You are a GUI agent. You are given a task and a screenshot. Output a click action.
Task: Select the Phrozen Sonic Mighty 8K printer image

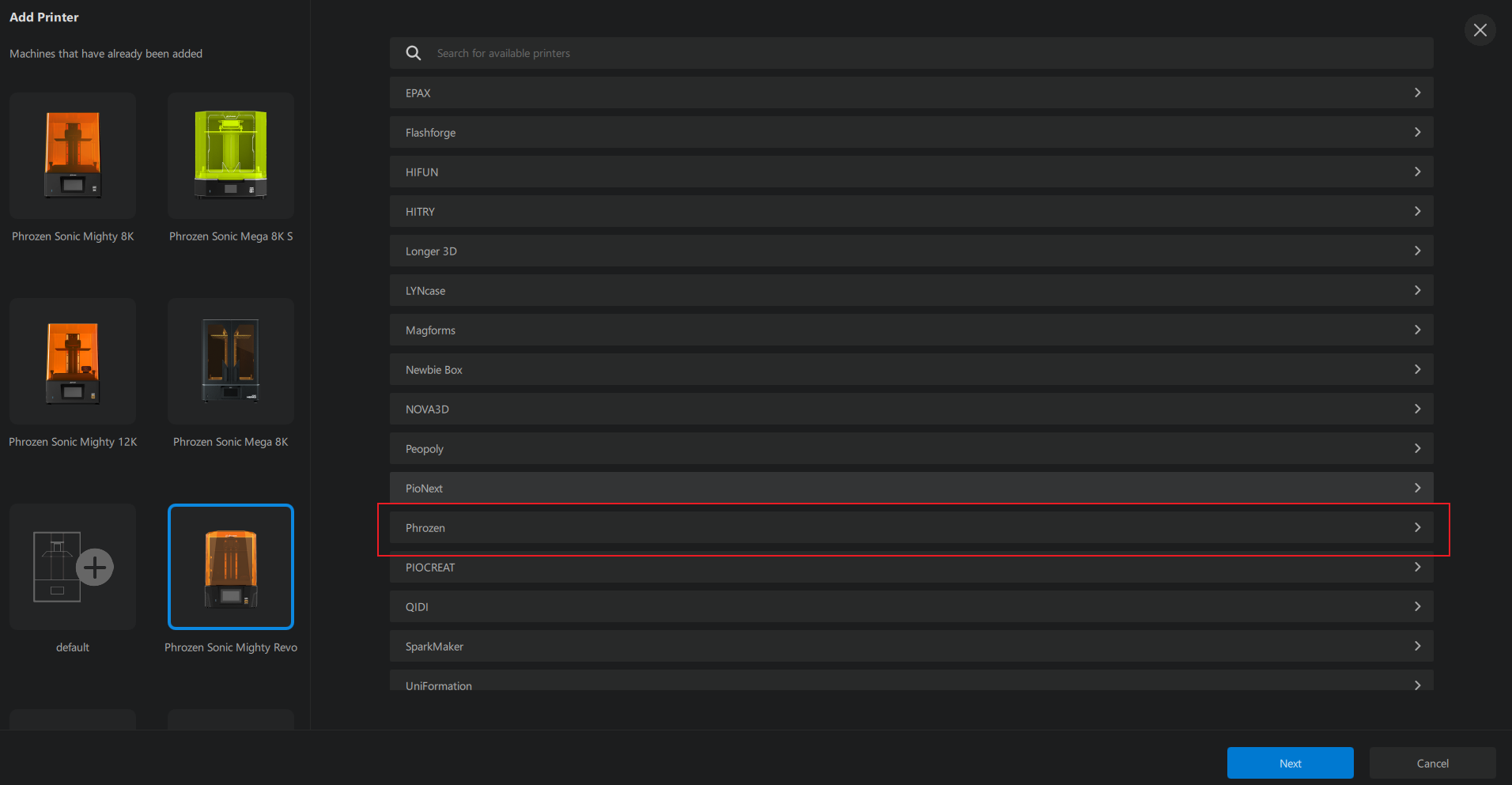(x=73, y=156)
